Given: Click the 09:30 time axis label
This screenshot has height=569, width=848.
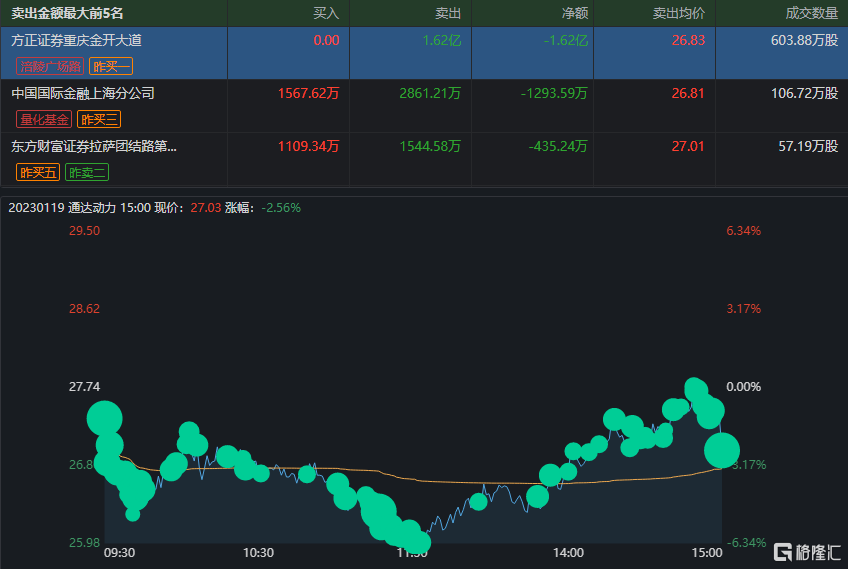Looking at the screenshot, I should [120, 553].
